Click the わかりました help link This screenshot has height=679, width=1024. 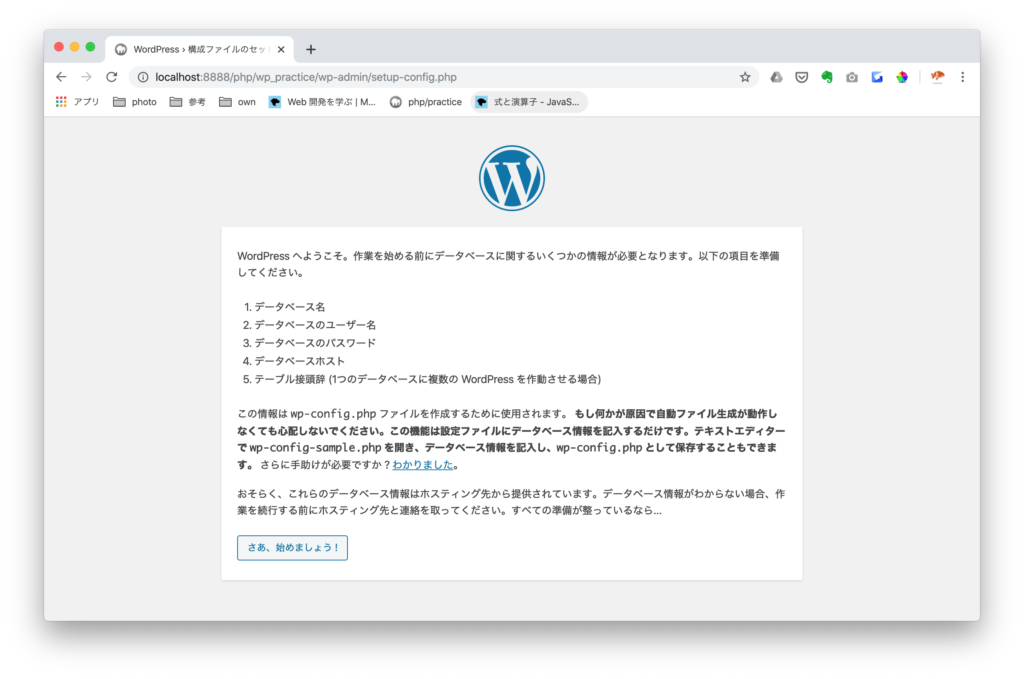click(x=423, y=465)
